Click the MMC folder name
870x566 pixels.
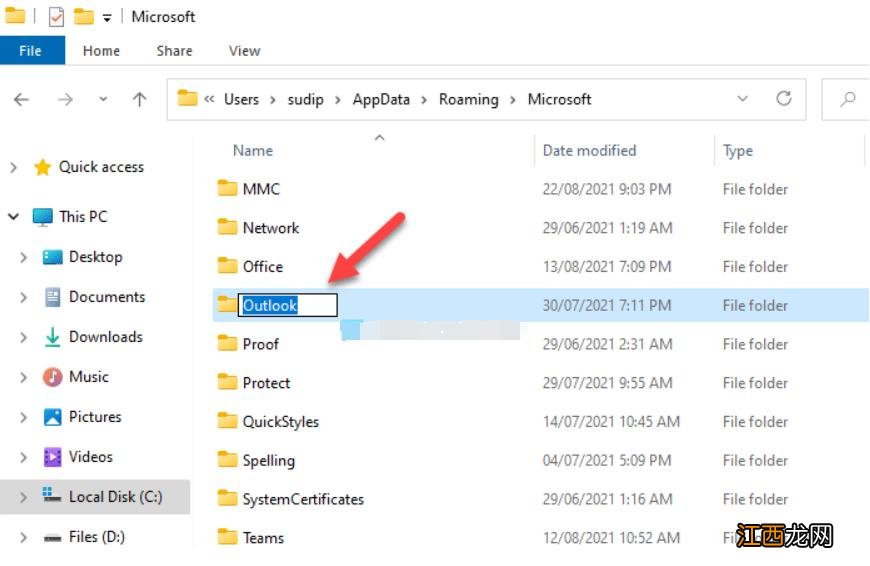tap(261, 189)
